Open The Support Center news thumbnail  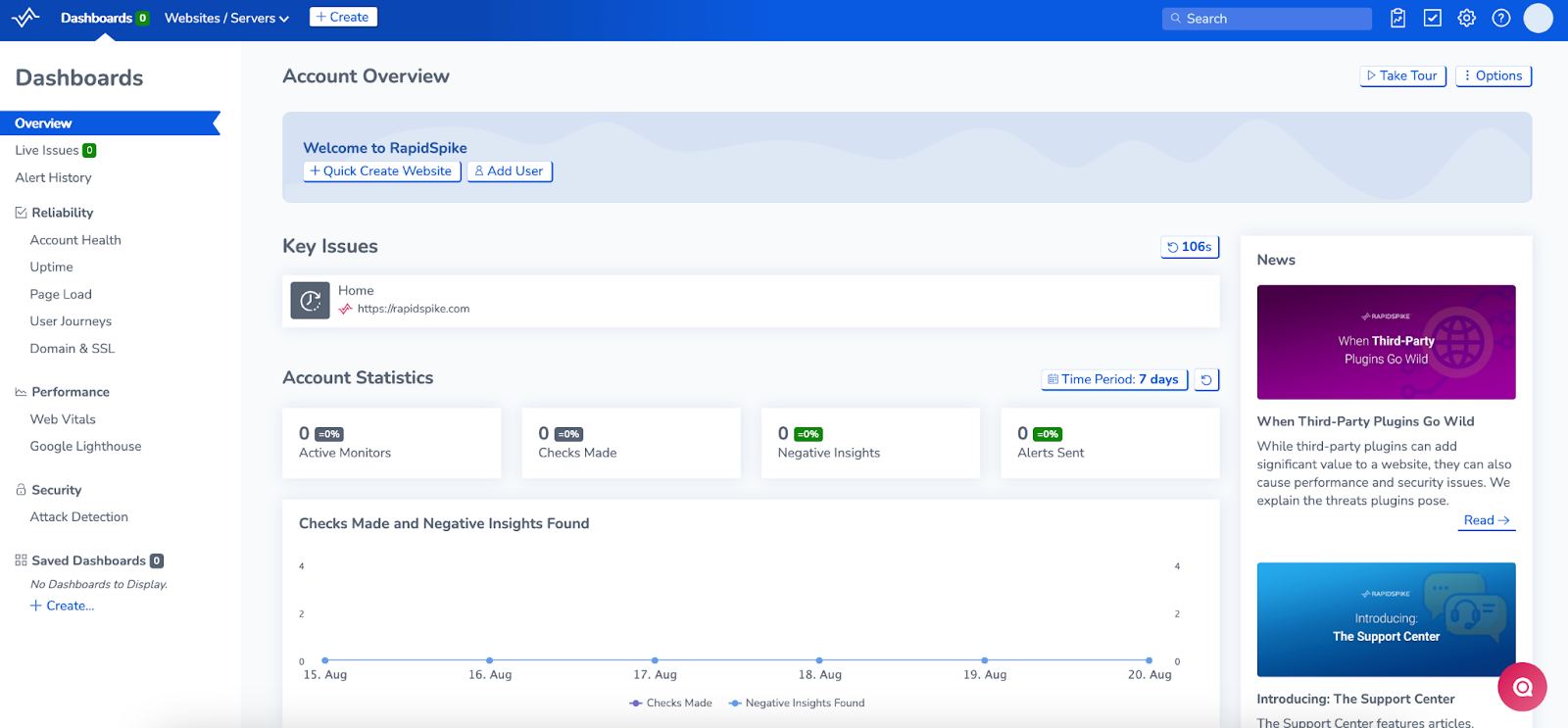click(x=1386, y=619)
